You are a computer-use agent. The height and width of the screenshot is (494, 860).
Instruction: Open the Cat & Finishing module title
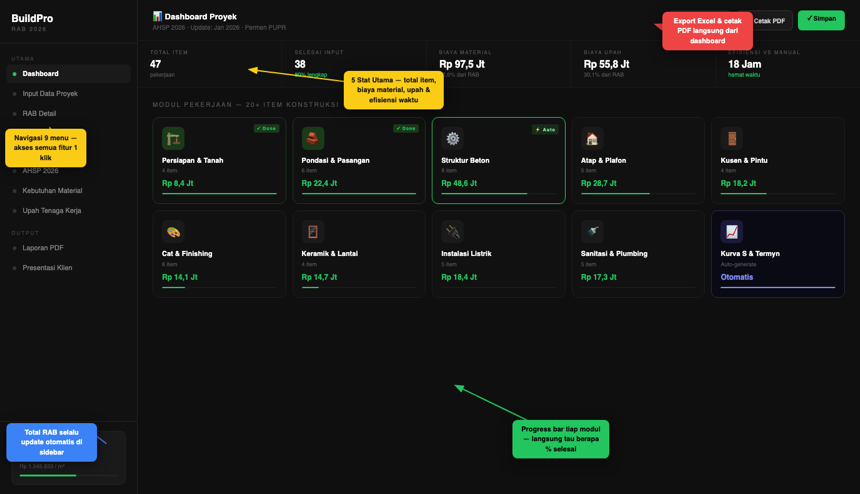(x=187, y=254)
